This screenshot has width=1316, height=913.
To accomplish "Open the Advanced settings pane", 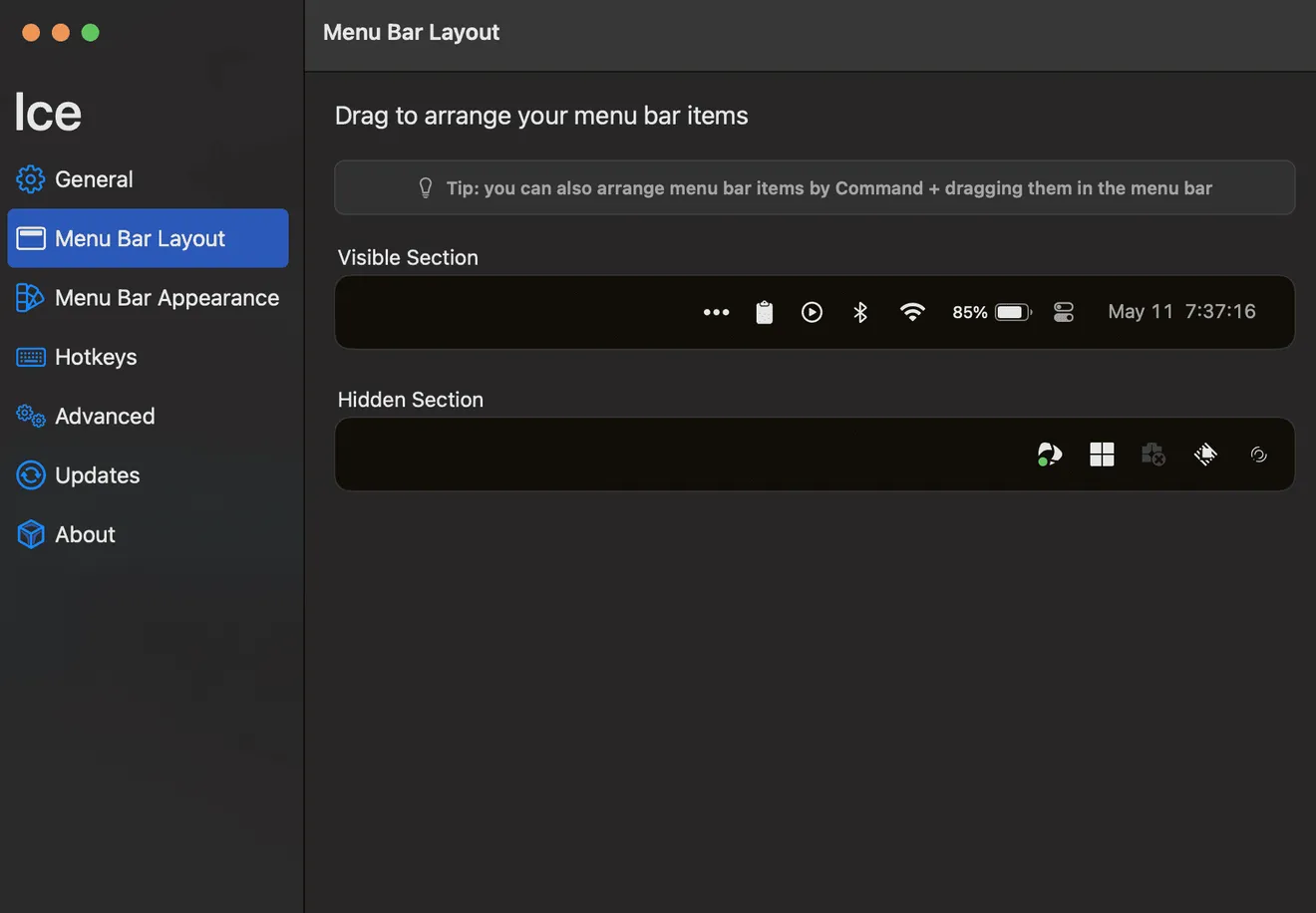I will [x=148, y=416].
